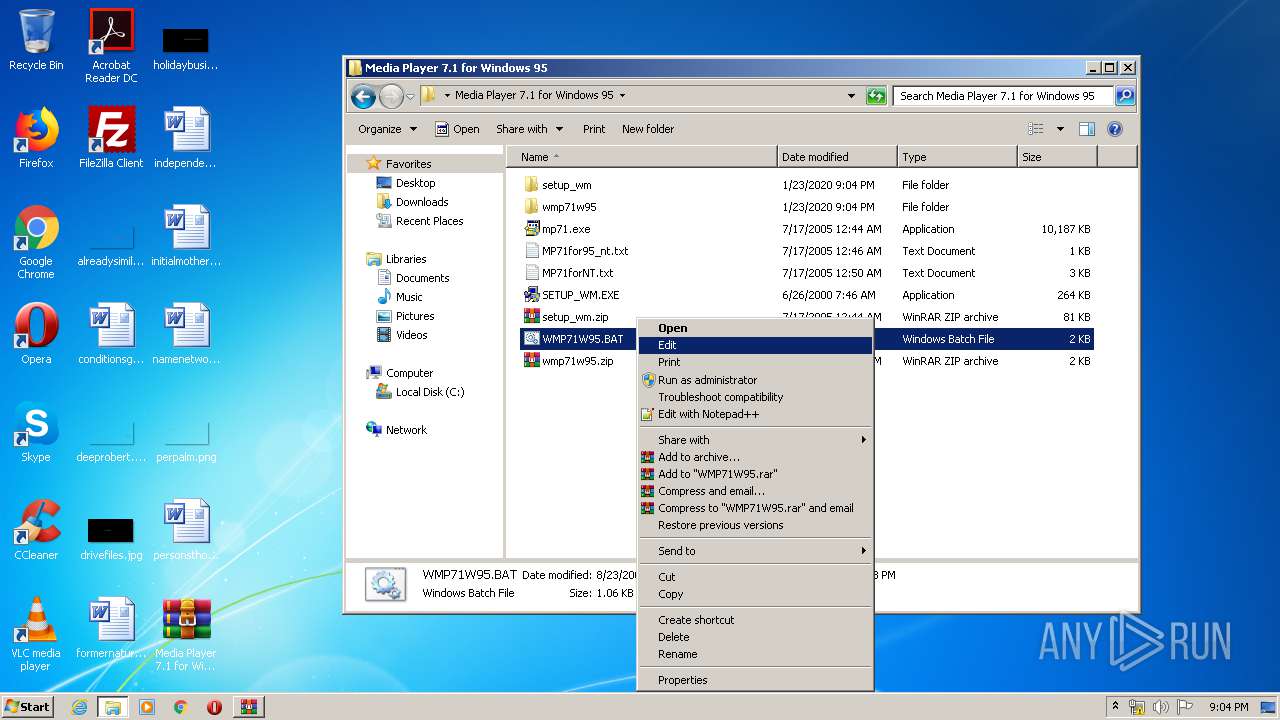Click the Print toolbar button
Image resolution: width=1280 pixels, height=720 pixels.
[x=594, y=129]
